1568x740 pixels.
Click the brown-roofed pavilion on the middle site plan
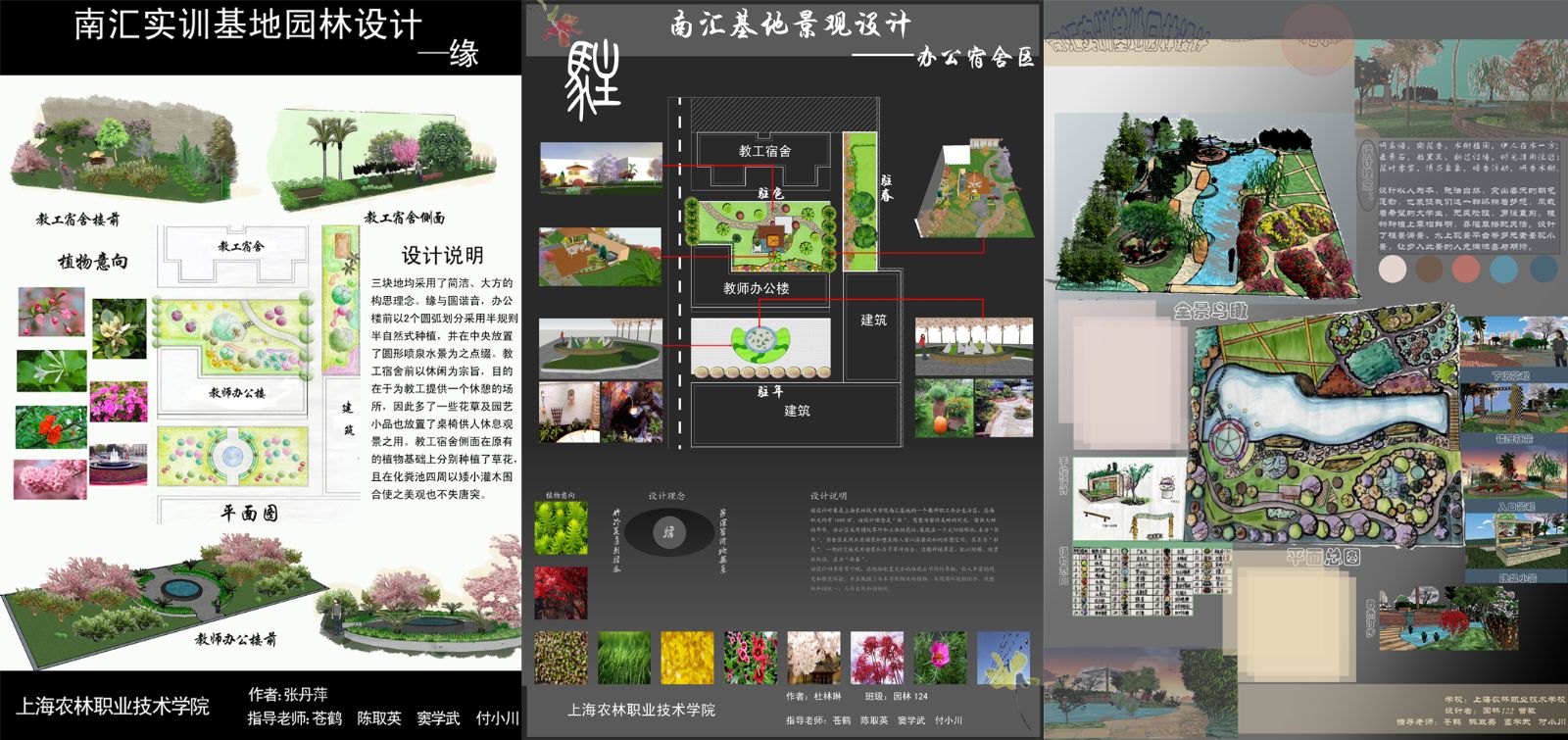[x=770, y=234]
